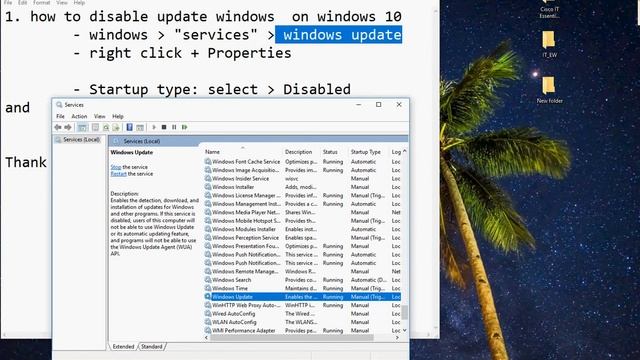Open the View menu in Services
This screenshot has width=640, height=360.
pos(100,116)
